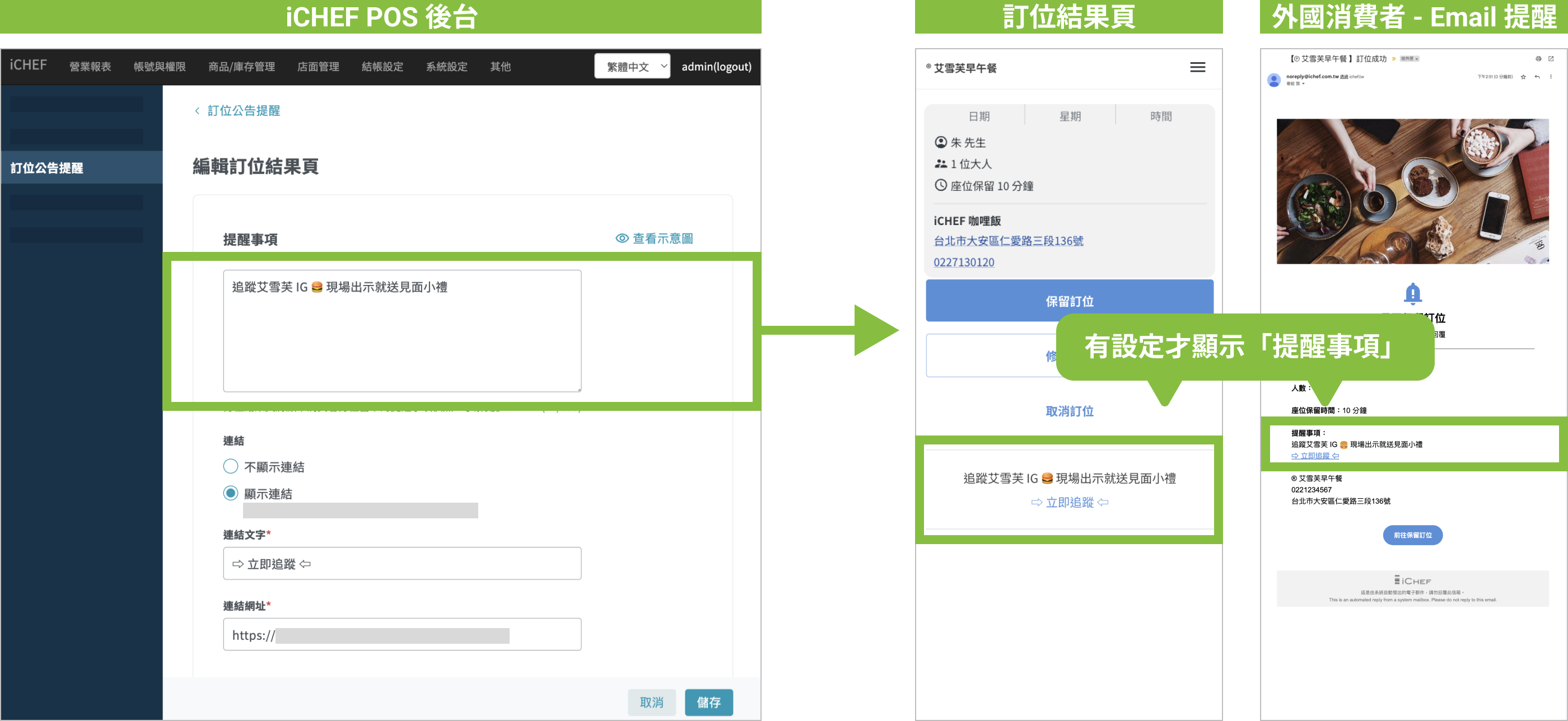
Task: Open email in new window icon
Action: (x=1551, y=58)
